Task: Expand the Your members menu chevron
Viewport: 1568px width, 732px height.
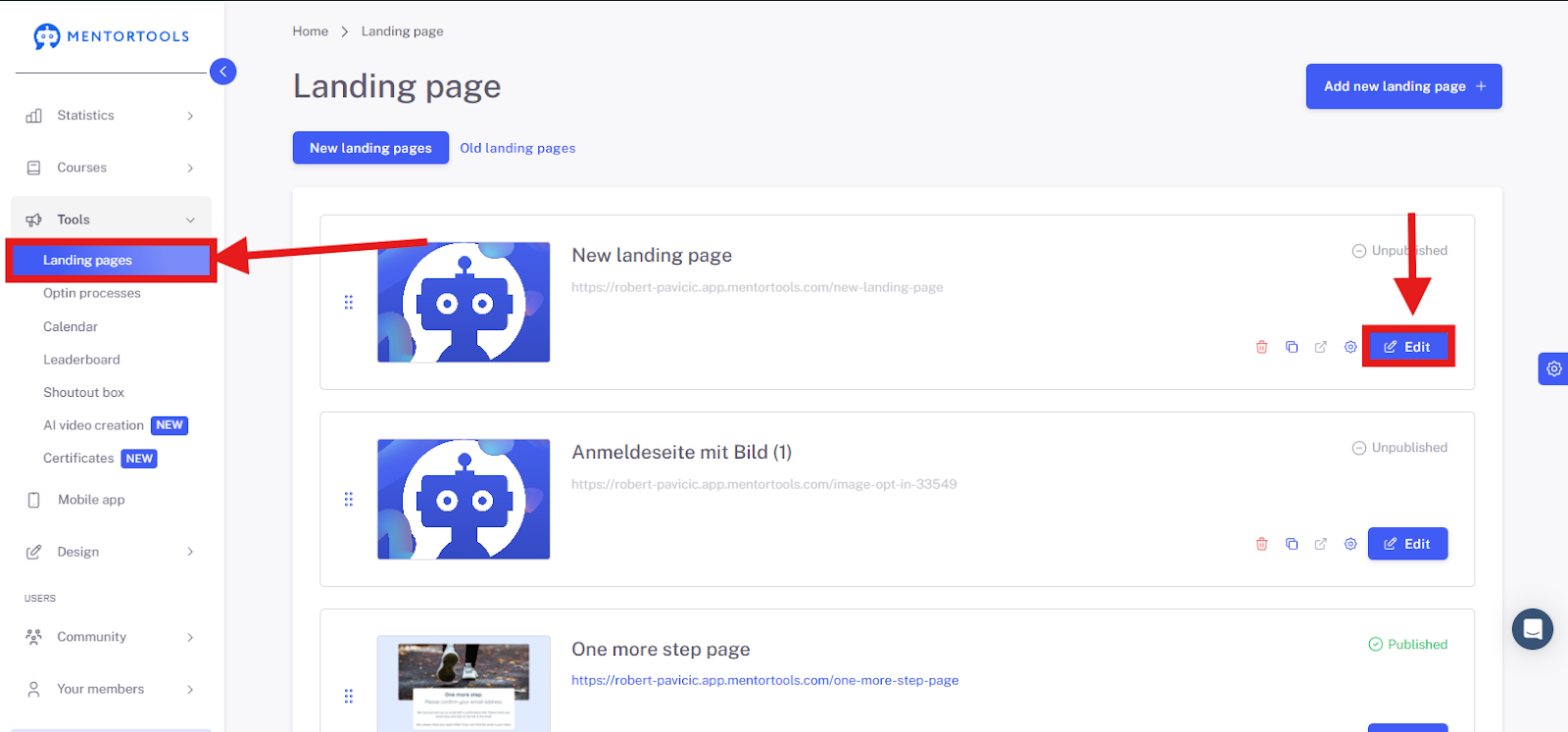Action: tap(190, 689)
